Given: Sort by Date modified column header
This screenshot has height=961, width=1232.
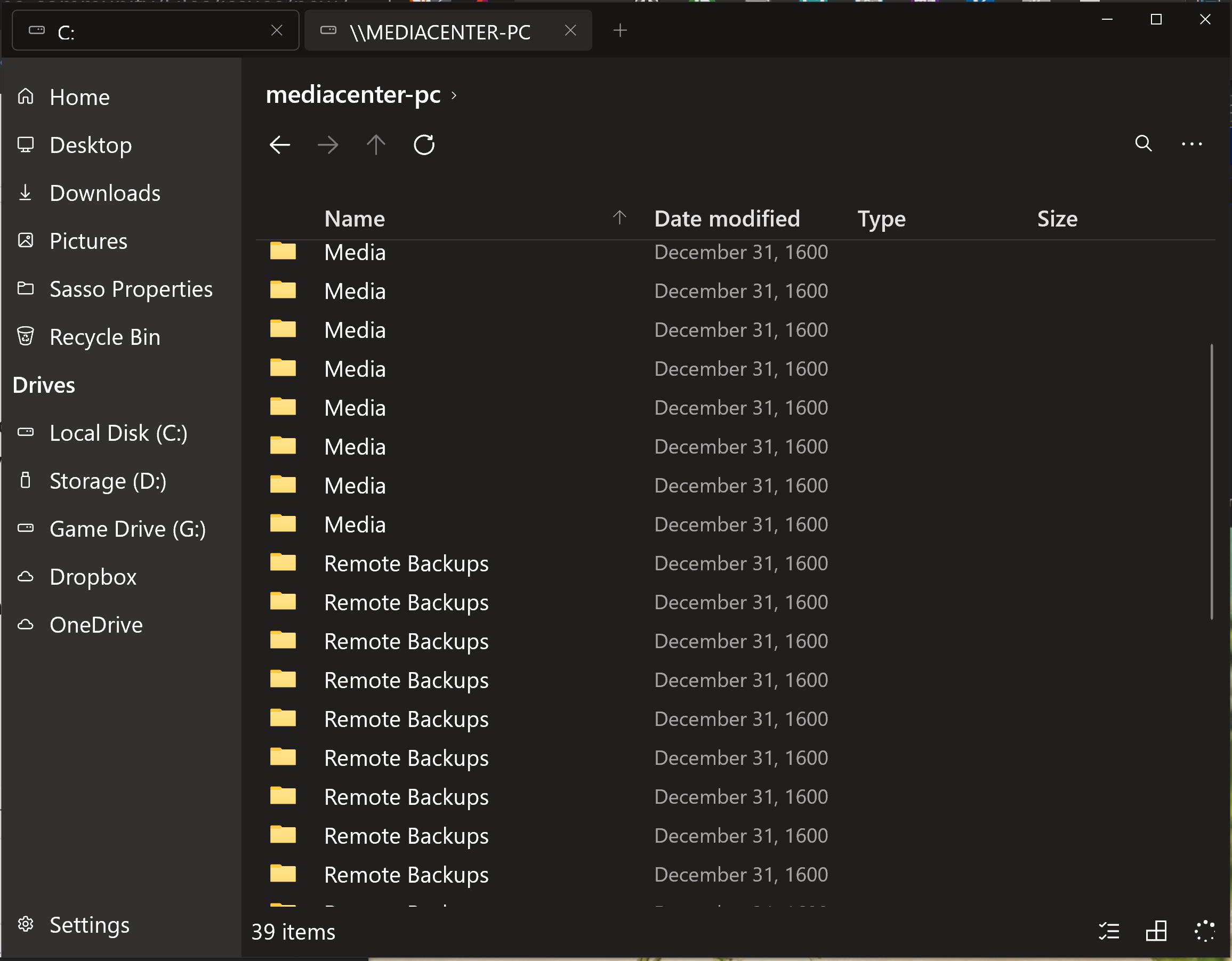Looking at the screenshot, I should 727,219.
